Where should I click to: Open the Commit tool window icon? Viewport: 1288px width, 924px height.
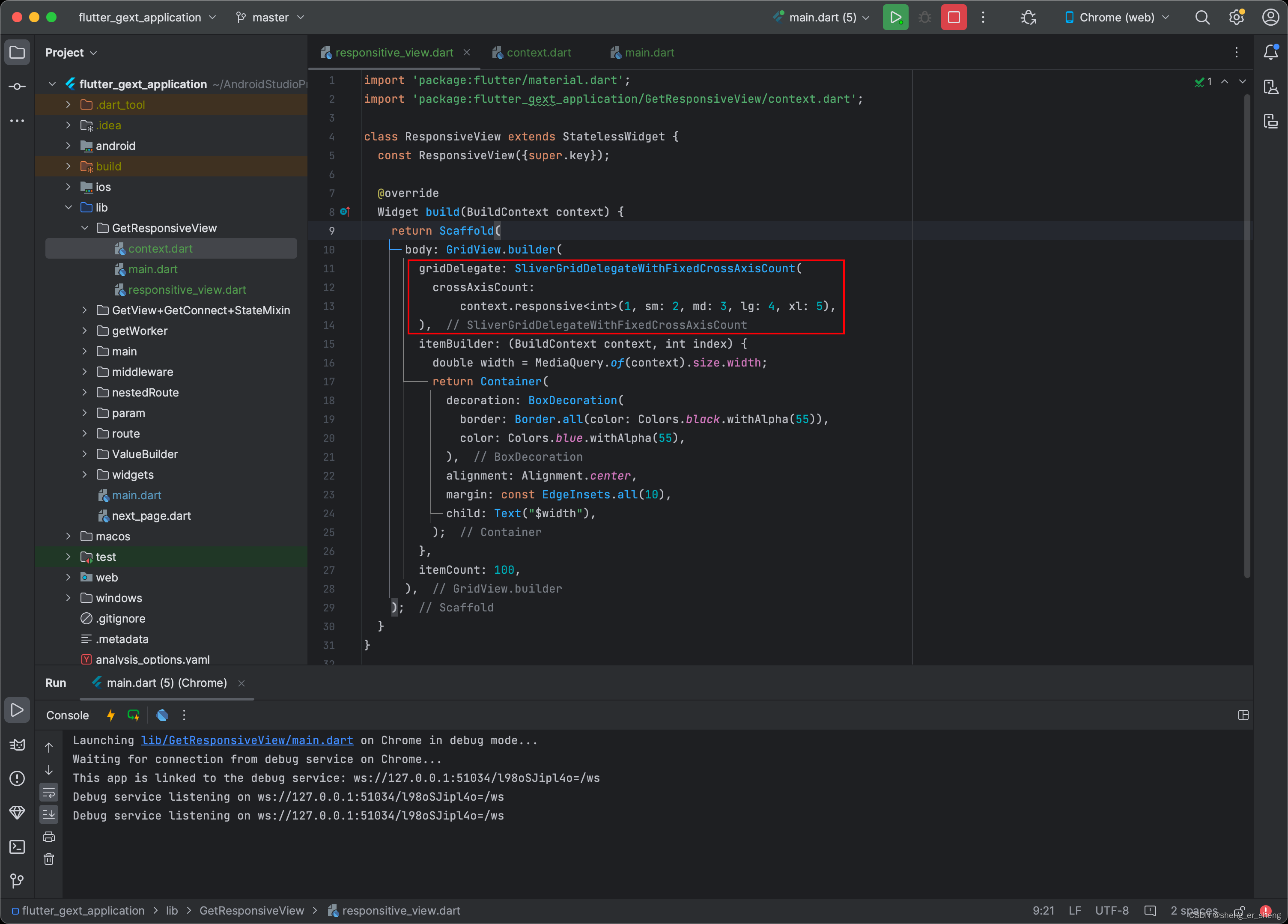pyautogui.click(x=17, y=86)
